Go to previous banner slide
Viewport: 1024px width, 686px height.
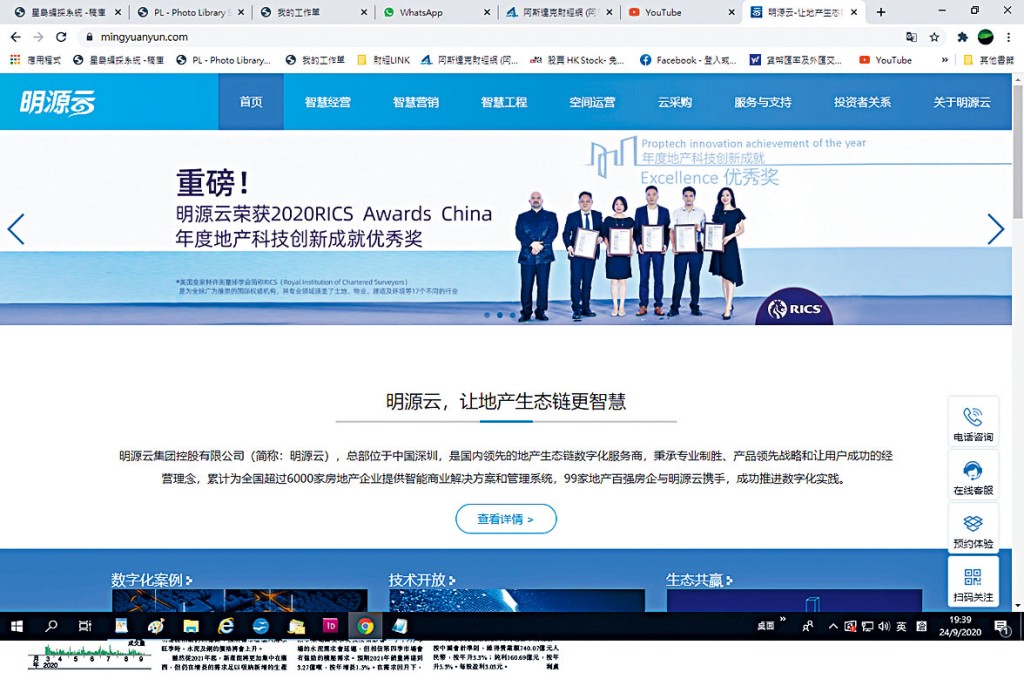pyautogui.click(x=16, y=229)
